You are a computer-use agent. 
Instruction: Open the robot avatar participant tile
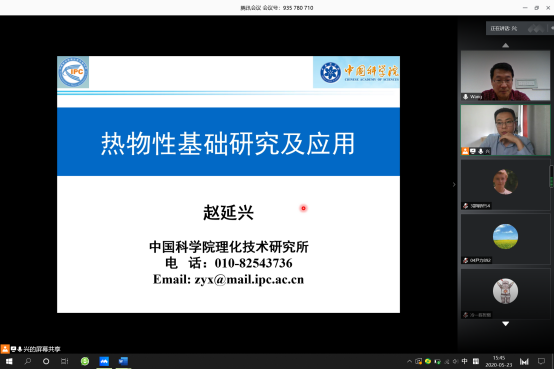pos(505,294)
